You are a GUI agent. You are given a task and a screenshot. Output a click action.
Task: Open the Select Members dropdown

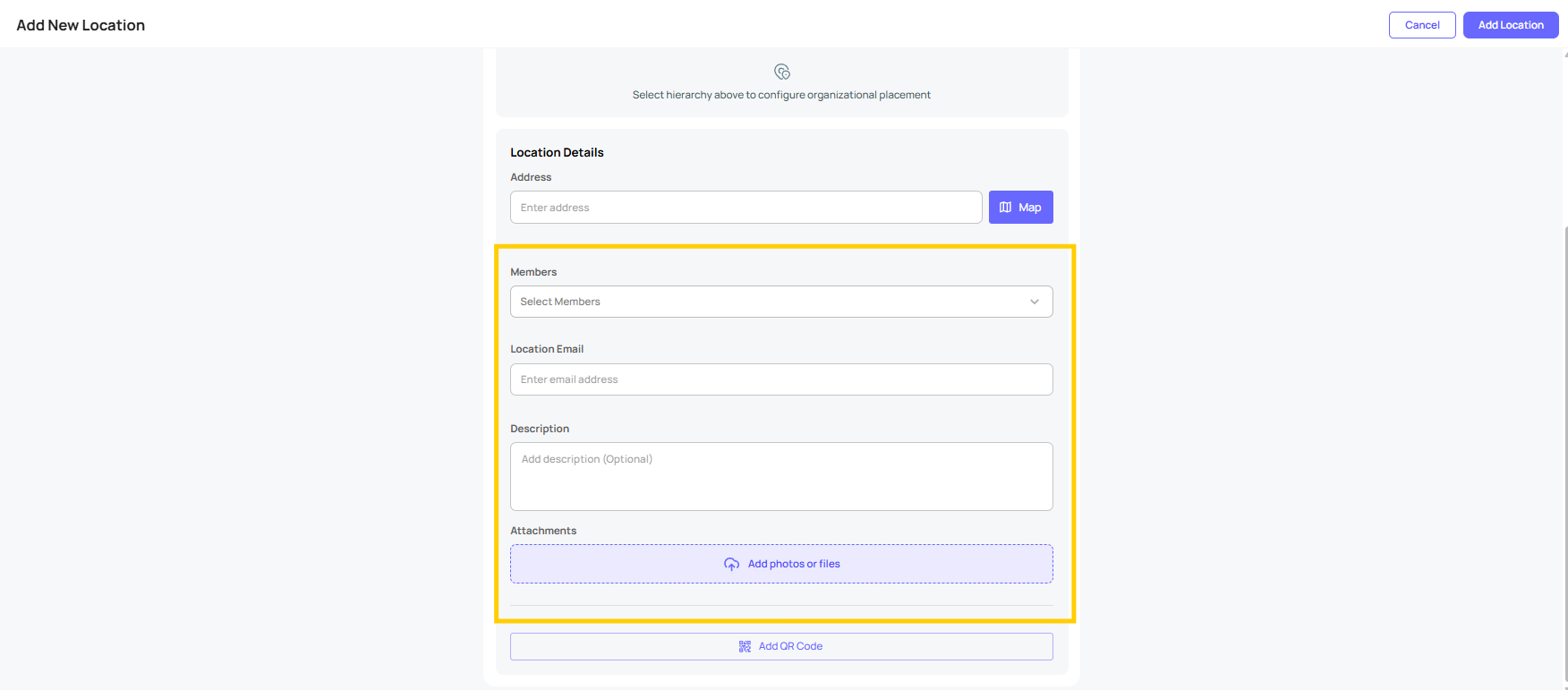(770, 302)
